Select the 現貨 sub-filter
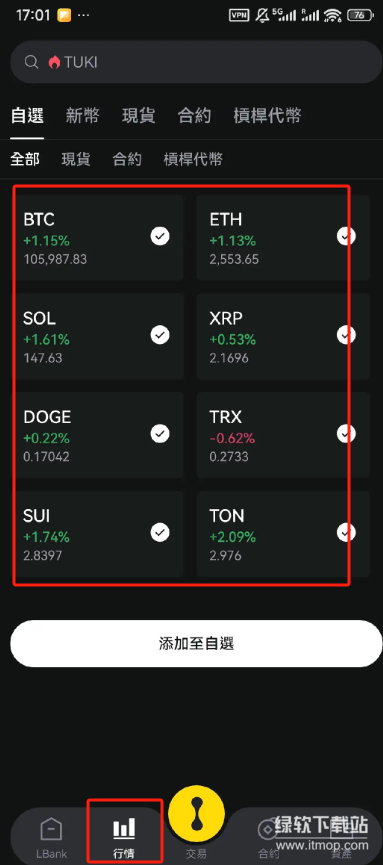The width and height of the screenshot is (383, 865). [x=76, y=160]
